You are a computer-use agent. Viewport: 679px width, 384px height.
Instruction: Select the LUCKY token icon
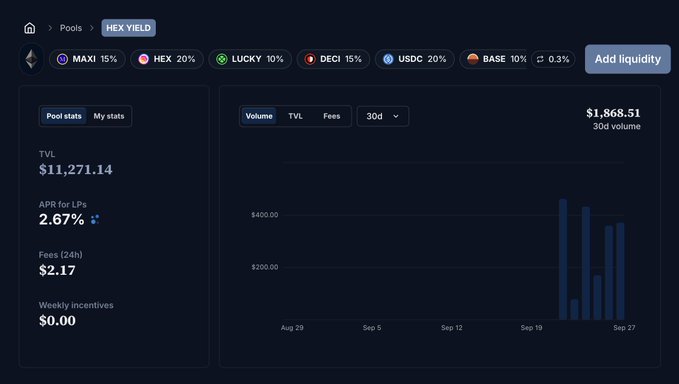(x=222, y=59)
